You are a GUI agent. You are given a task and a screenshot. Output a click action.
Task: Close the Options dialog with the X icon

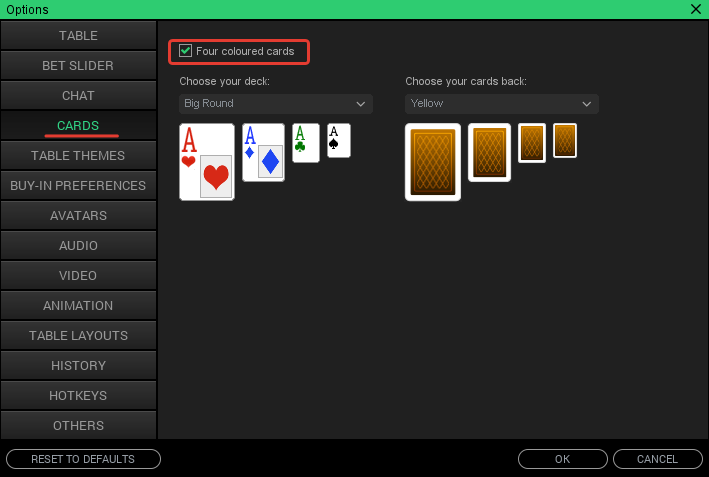pos(696,9)
